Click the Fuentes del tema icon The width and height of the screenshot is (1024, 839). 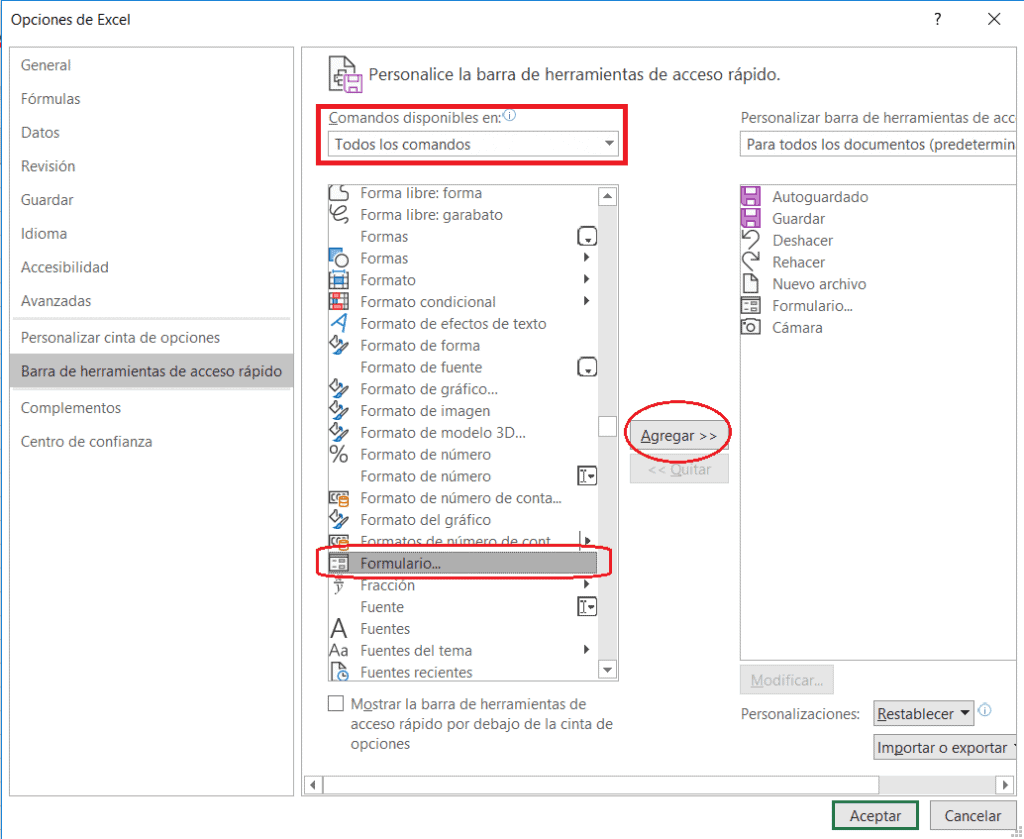338,650
